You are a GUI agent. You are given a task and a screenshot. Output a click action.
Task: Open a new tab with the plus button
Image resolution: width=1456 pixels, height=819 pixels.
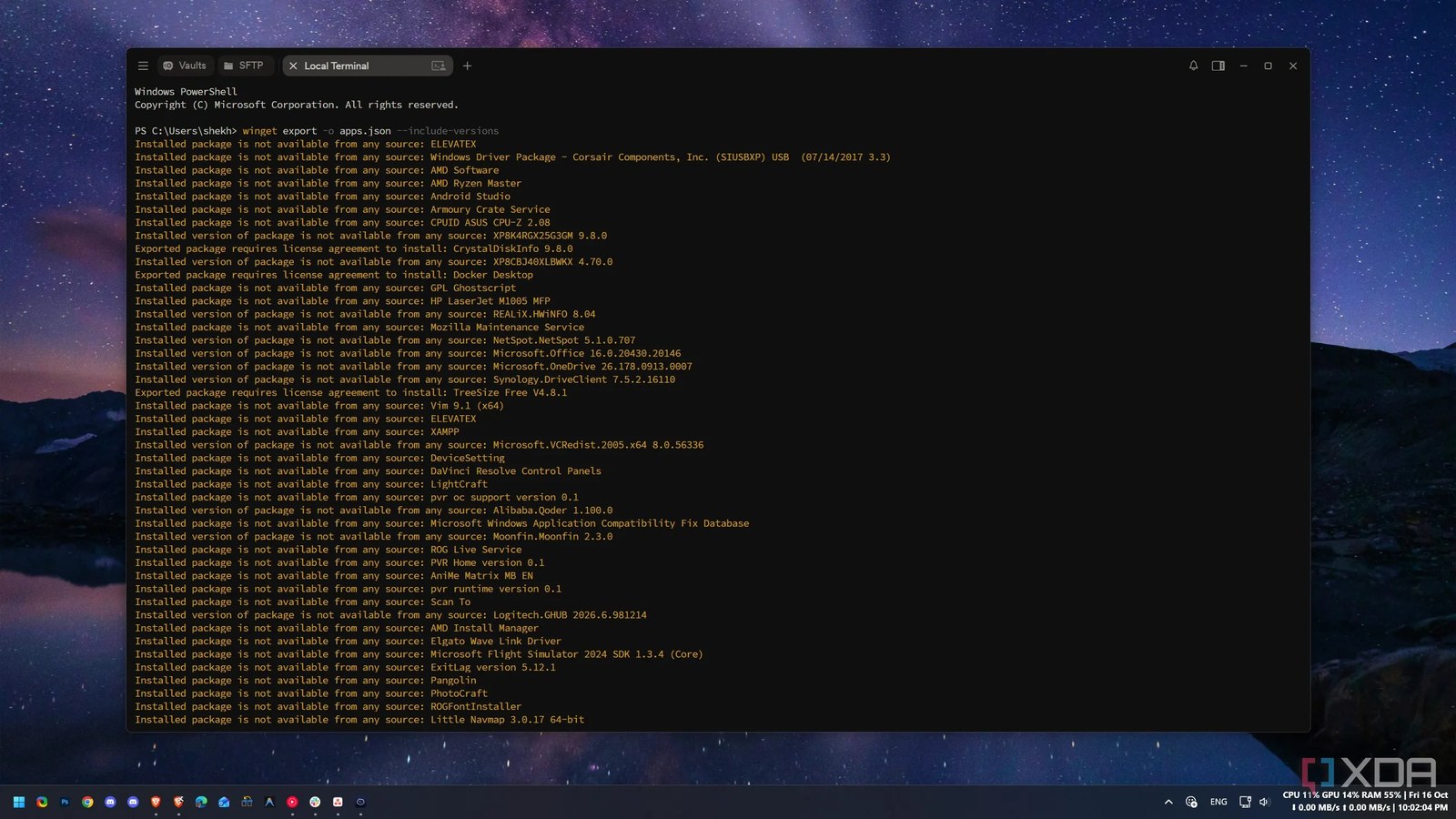(x=467, y=66)
